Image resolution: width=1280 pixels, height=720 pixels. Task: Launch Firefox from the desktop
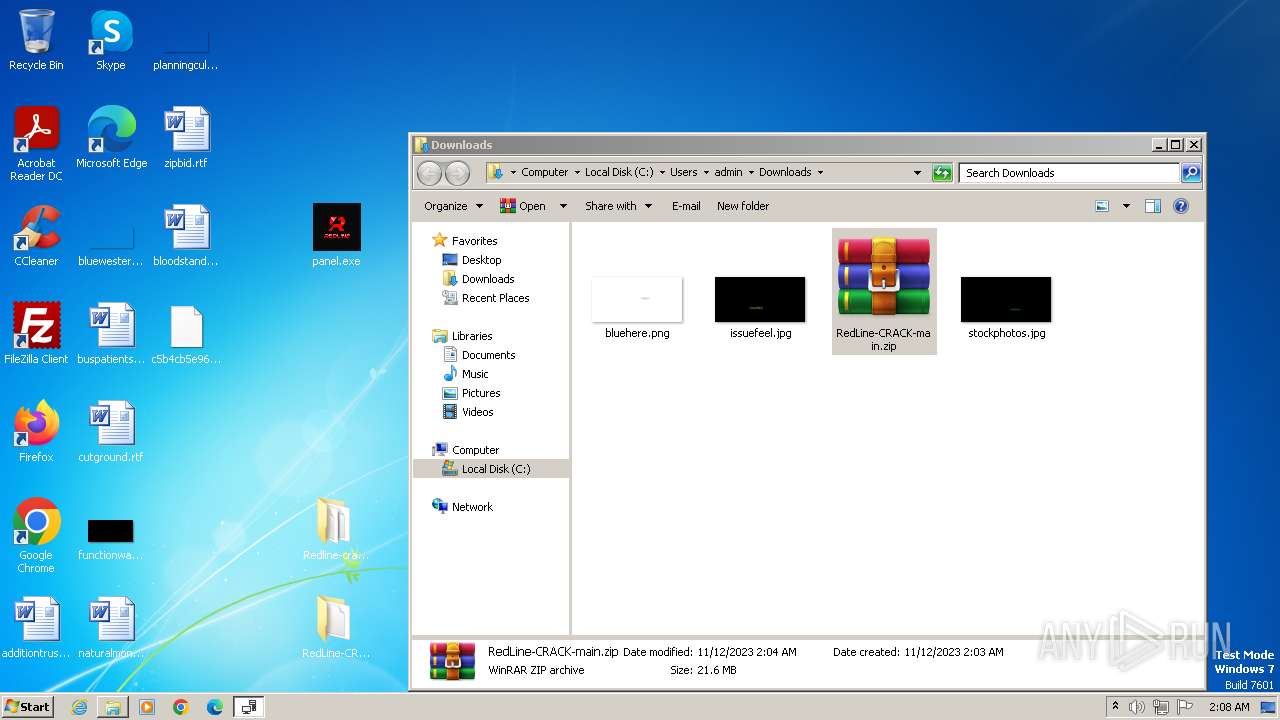click(x=36, y=432)
